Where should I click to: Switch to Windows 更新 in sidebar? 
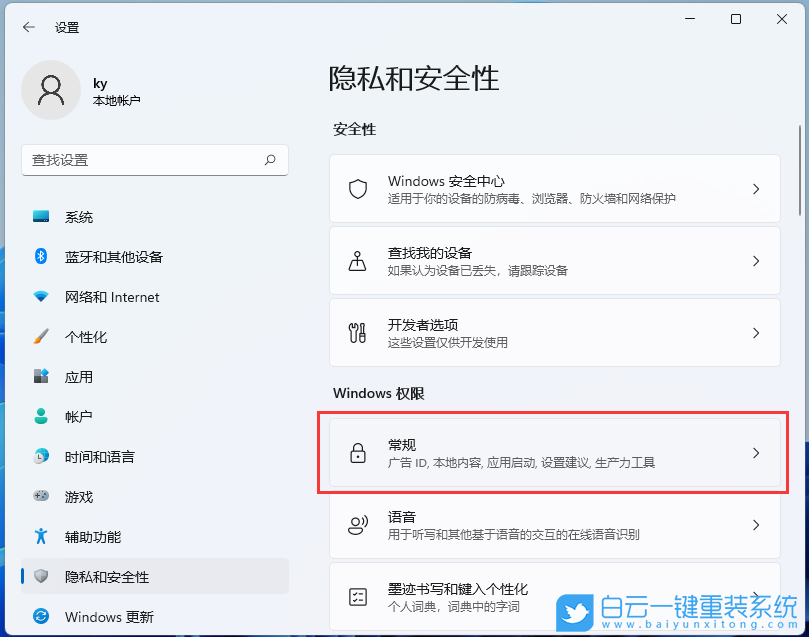point(40,617)
